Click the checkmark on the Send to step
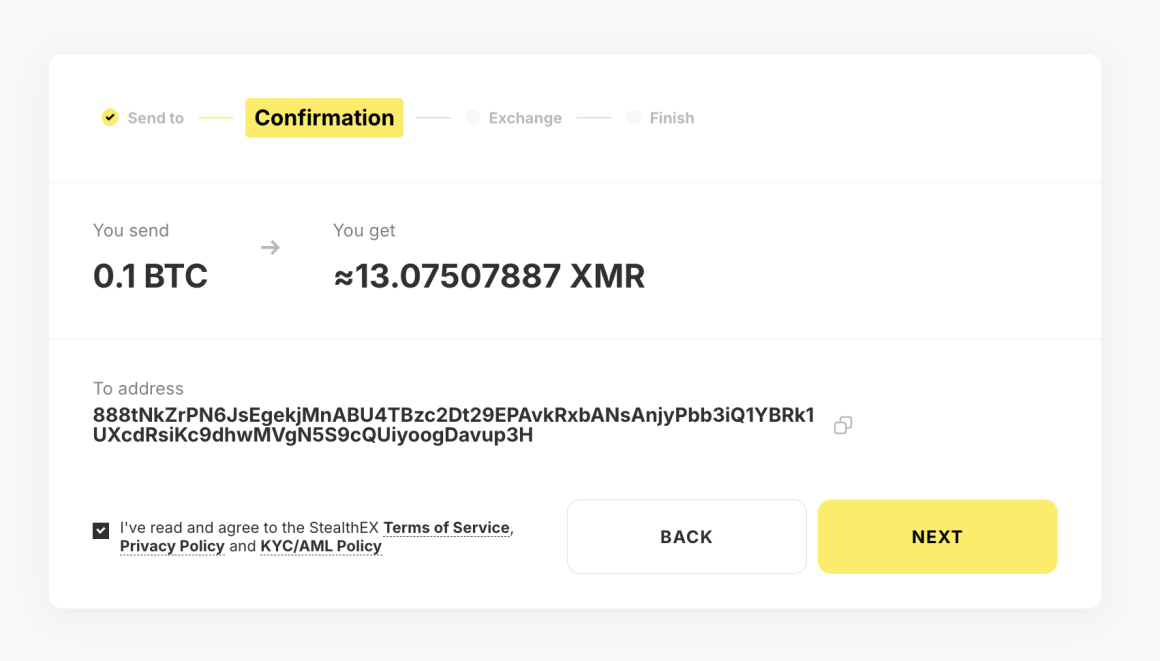The width and height of the screenshot is (1160, 661). [x=110, y=117]
